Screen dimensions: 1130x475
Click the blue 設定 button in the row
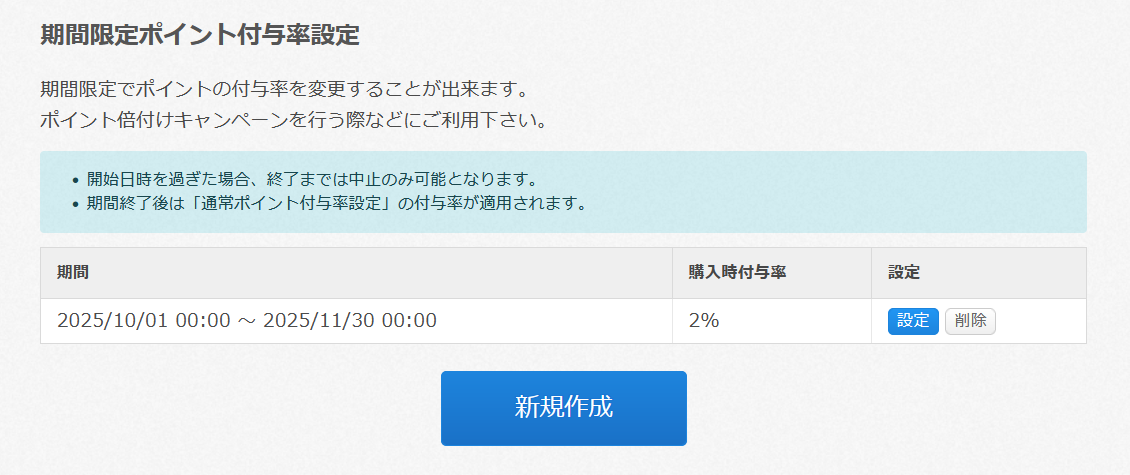[912, 321]
